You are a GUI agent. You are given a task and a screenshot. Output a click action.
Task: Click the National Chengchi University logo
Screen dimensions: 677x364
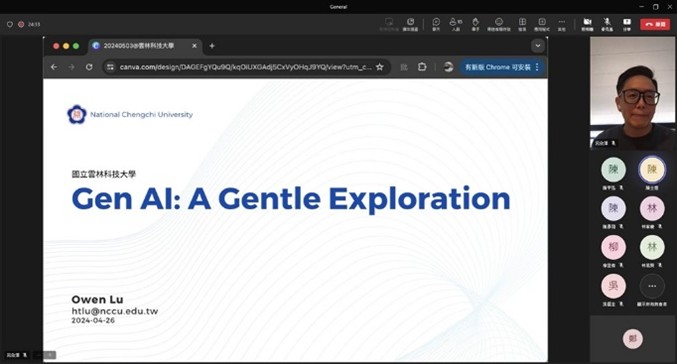coord(76,114)
